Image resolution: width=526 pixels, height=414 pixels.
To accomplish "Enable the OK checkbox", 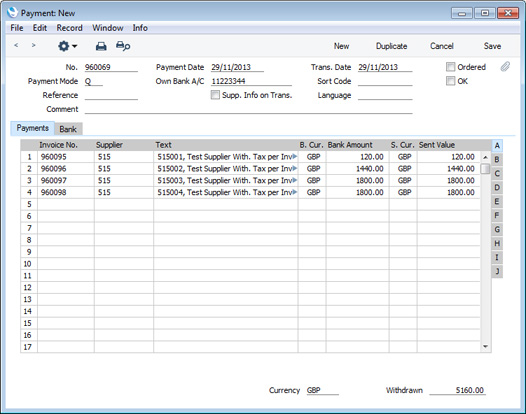I will 451,81.
